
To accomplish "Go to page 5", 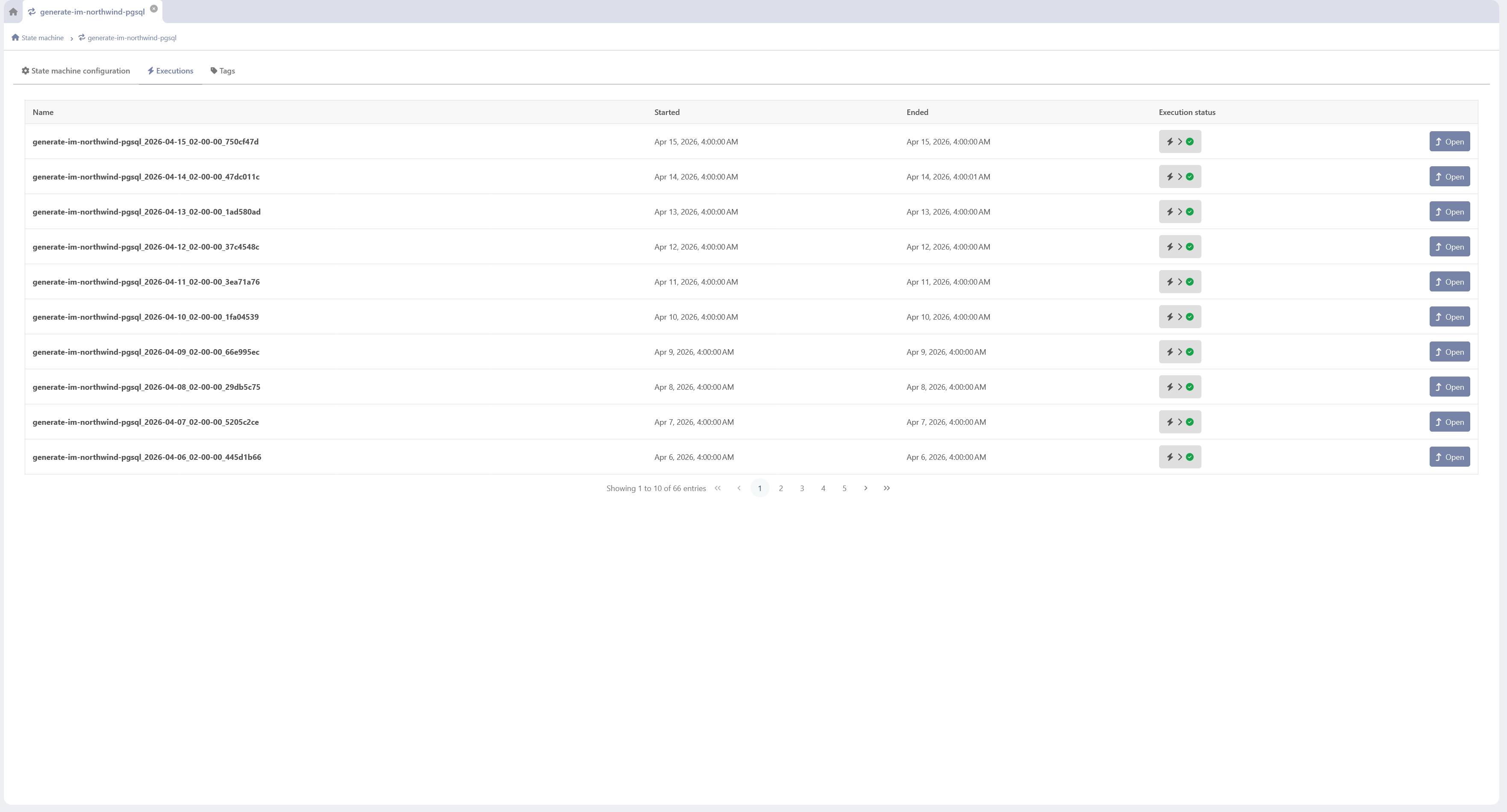I will pyautogui.click(x=844, y=488).
